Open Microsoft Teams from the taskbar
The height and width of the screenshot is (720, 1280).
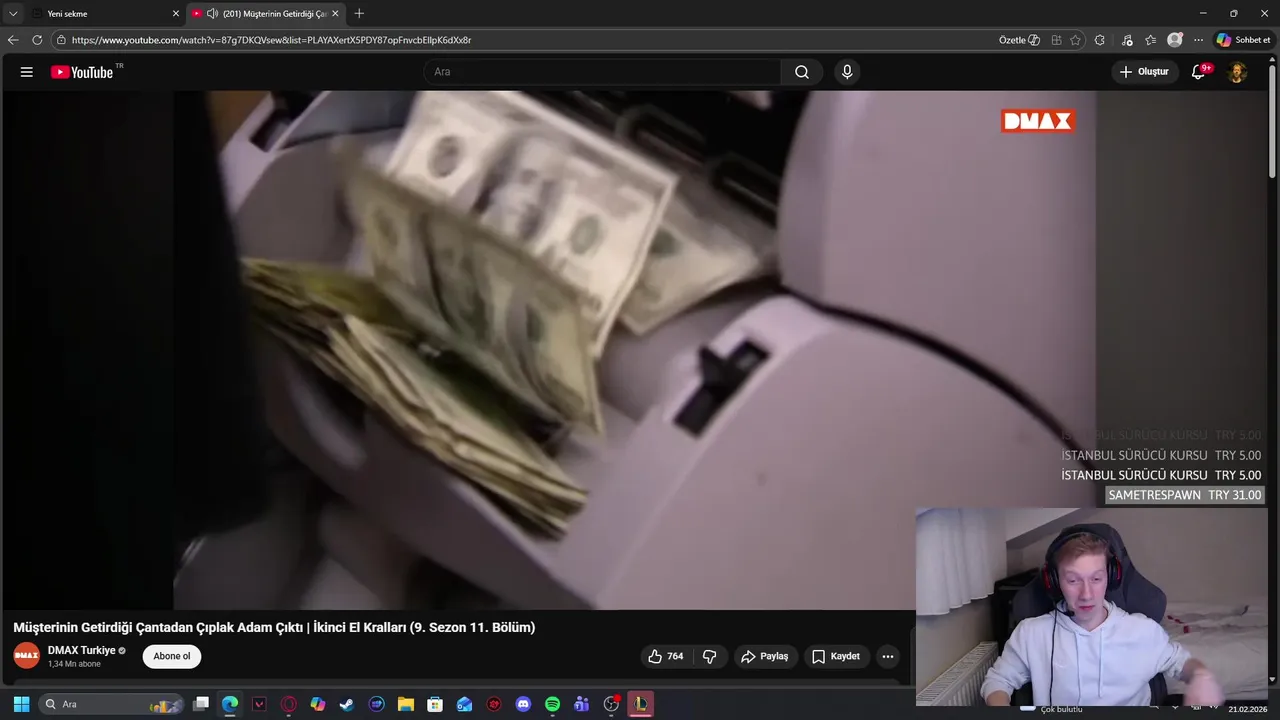(x=582, y=704)
